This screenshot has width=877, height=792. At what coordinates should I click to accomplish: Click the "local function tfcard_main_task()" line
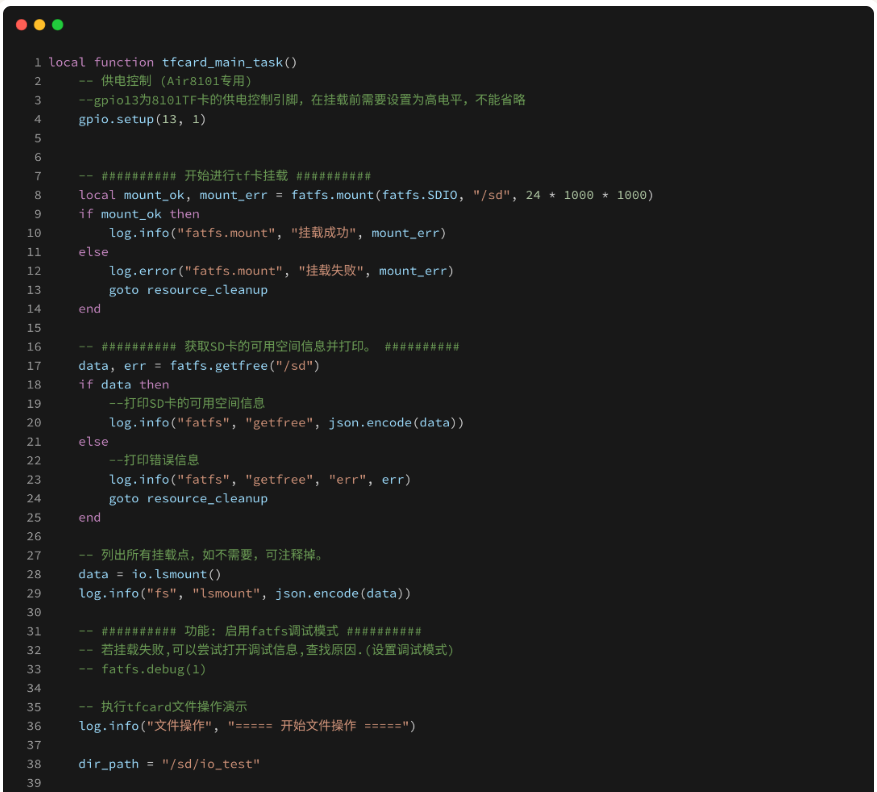173,62
